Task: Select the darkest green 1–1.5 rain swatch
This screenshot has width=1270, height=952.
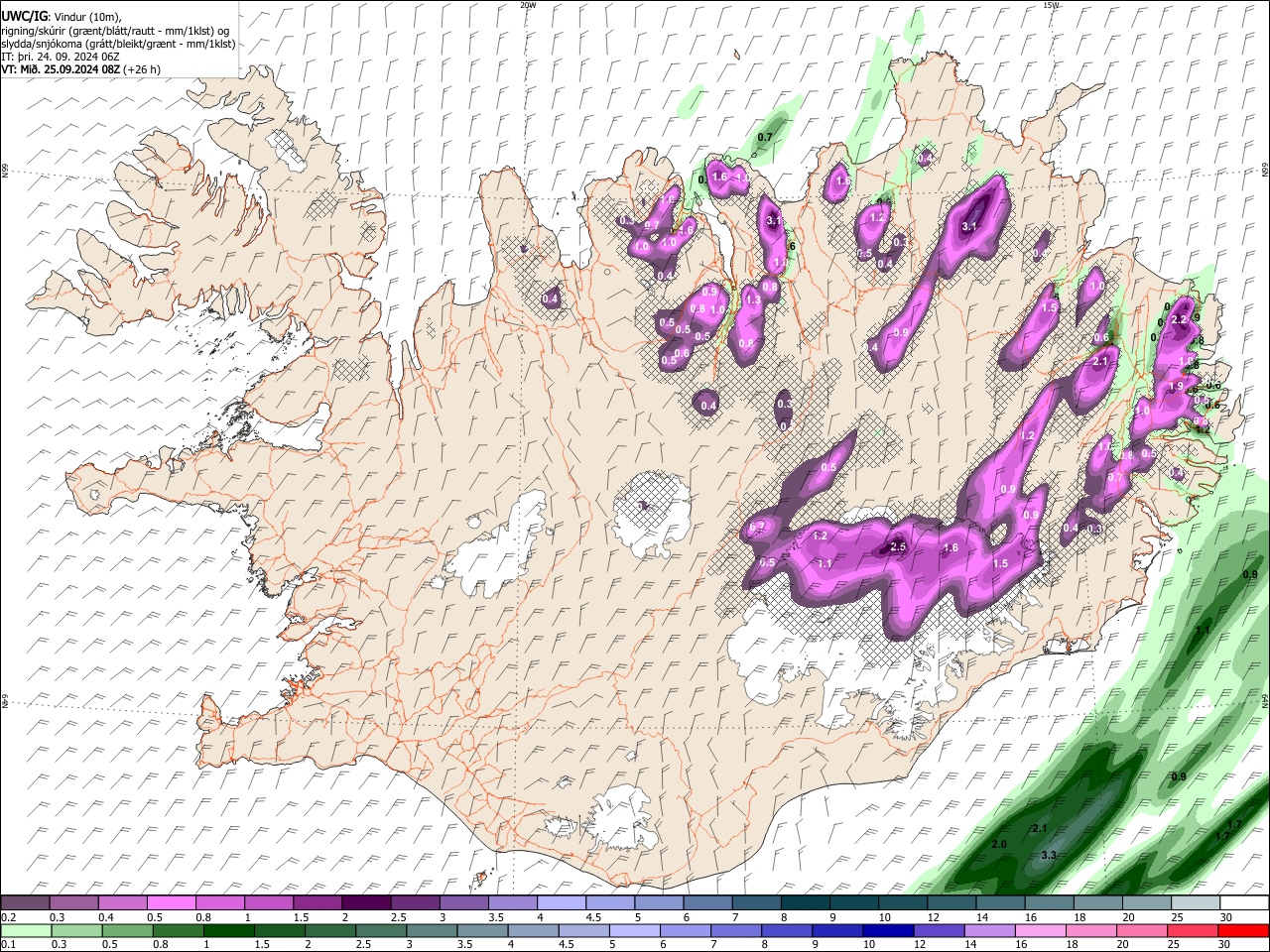Action: tap(228, 930)
